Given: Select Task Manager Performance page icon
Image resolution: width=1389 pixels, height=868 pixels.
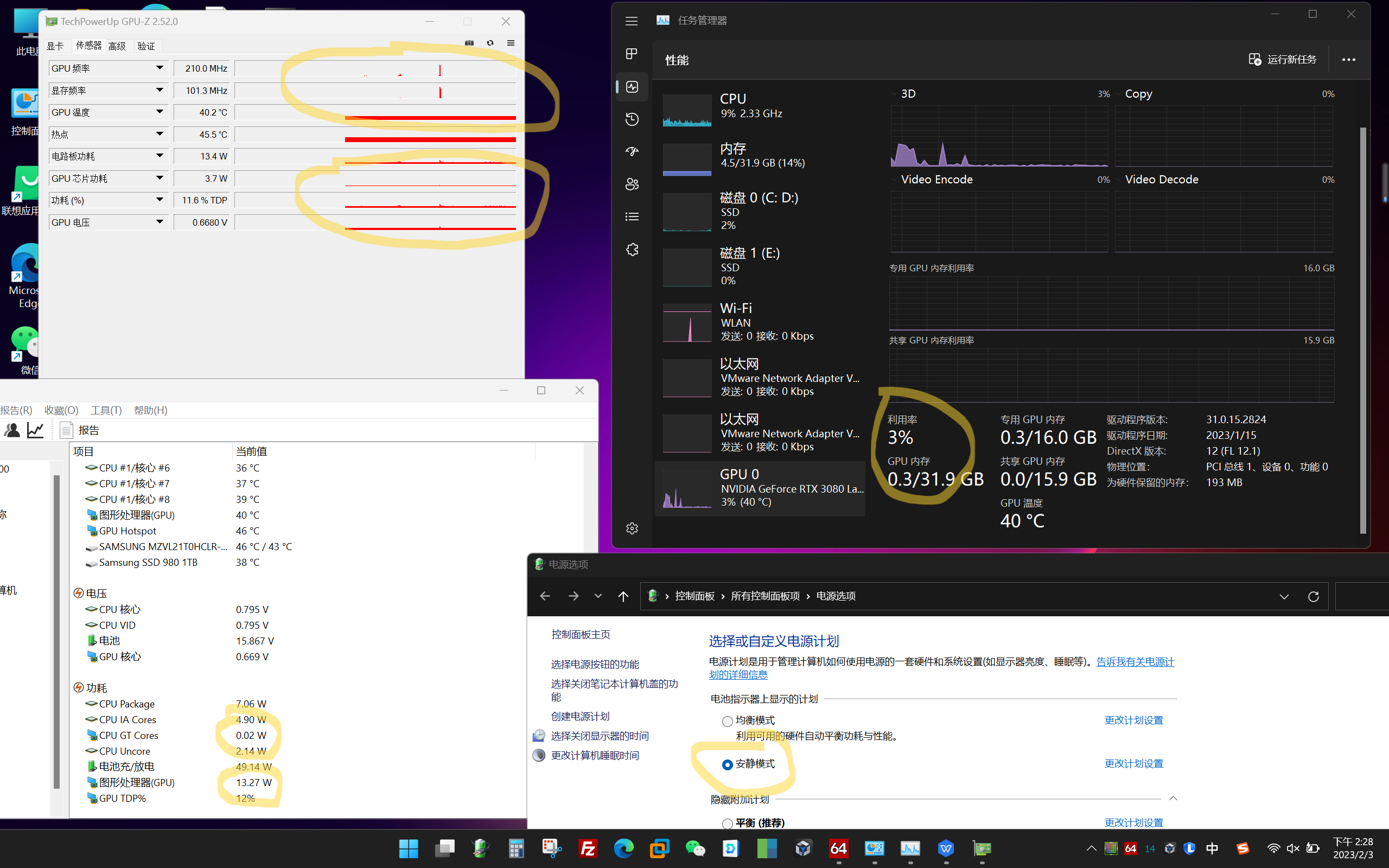Looking at the screenshot, I should coord(632,87).
